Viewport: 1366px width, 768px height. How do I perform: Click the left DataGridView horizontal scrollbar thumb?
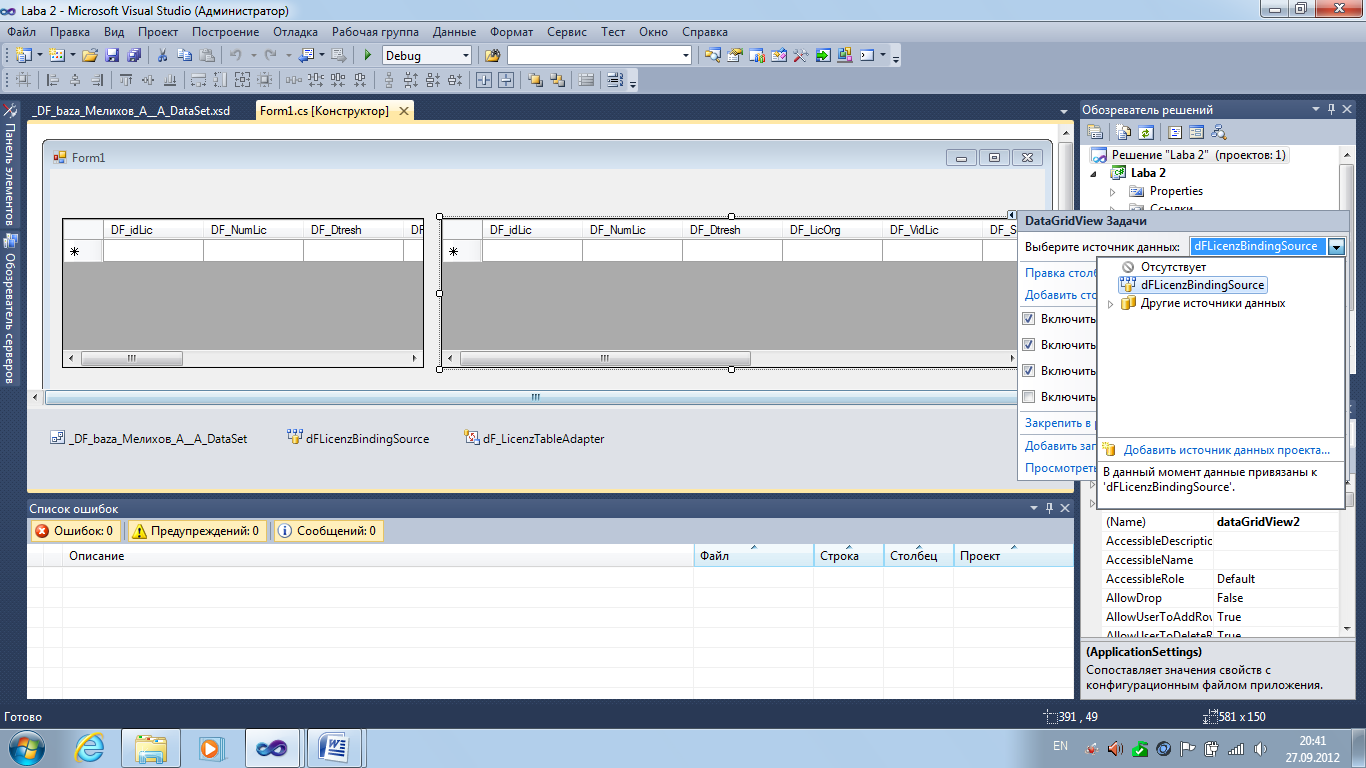(x=131, y=358)
